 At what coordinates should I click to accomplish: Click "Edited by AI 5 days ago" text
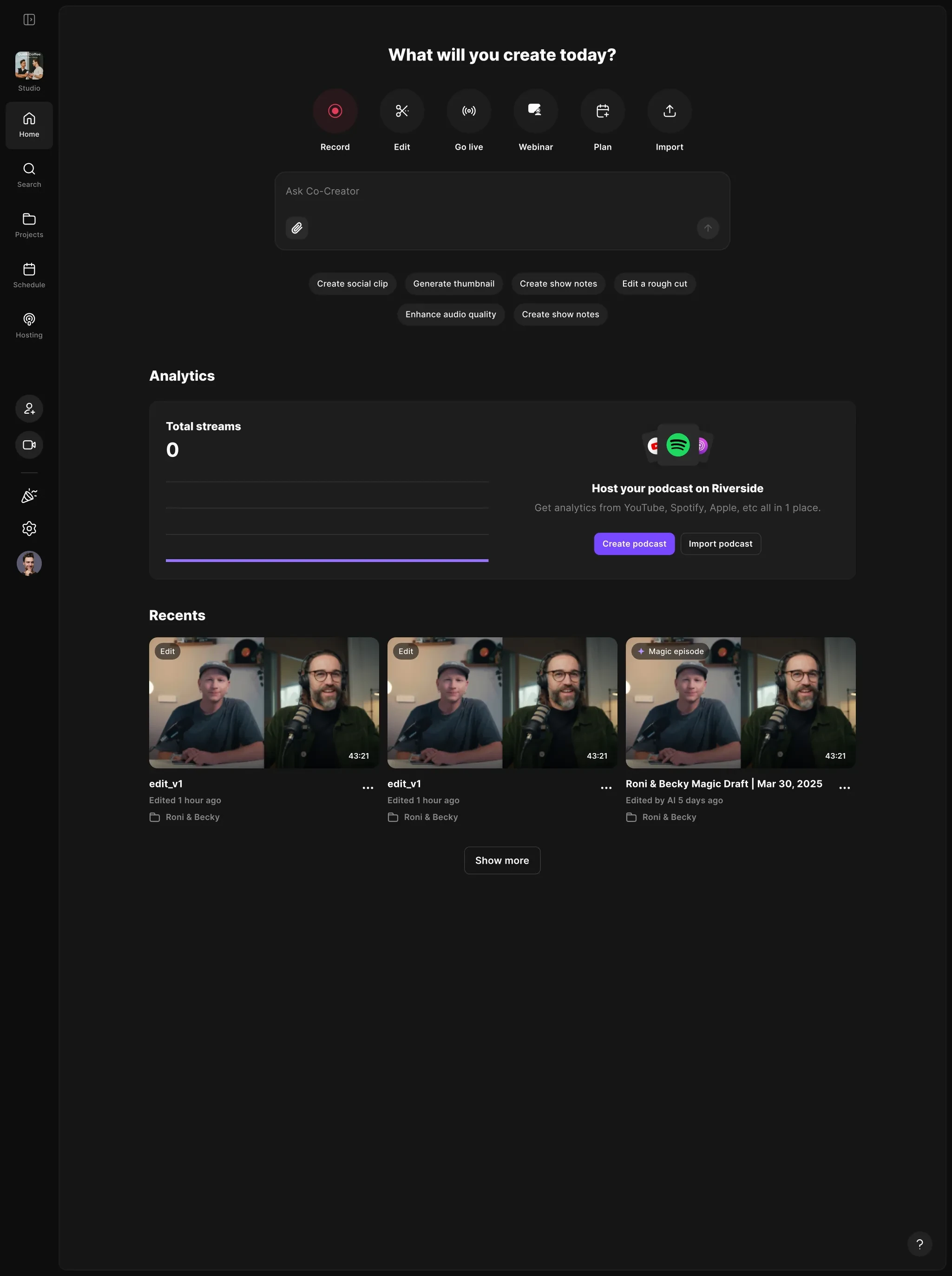coord(674,800)
